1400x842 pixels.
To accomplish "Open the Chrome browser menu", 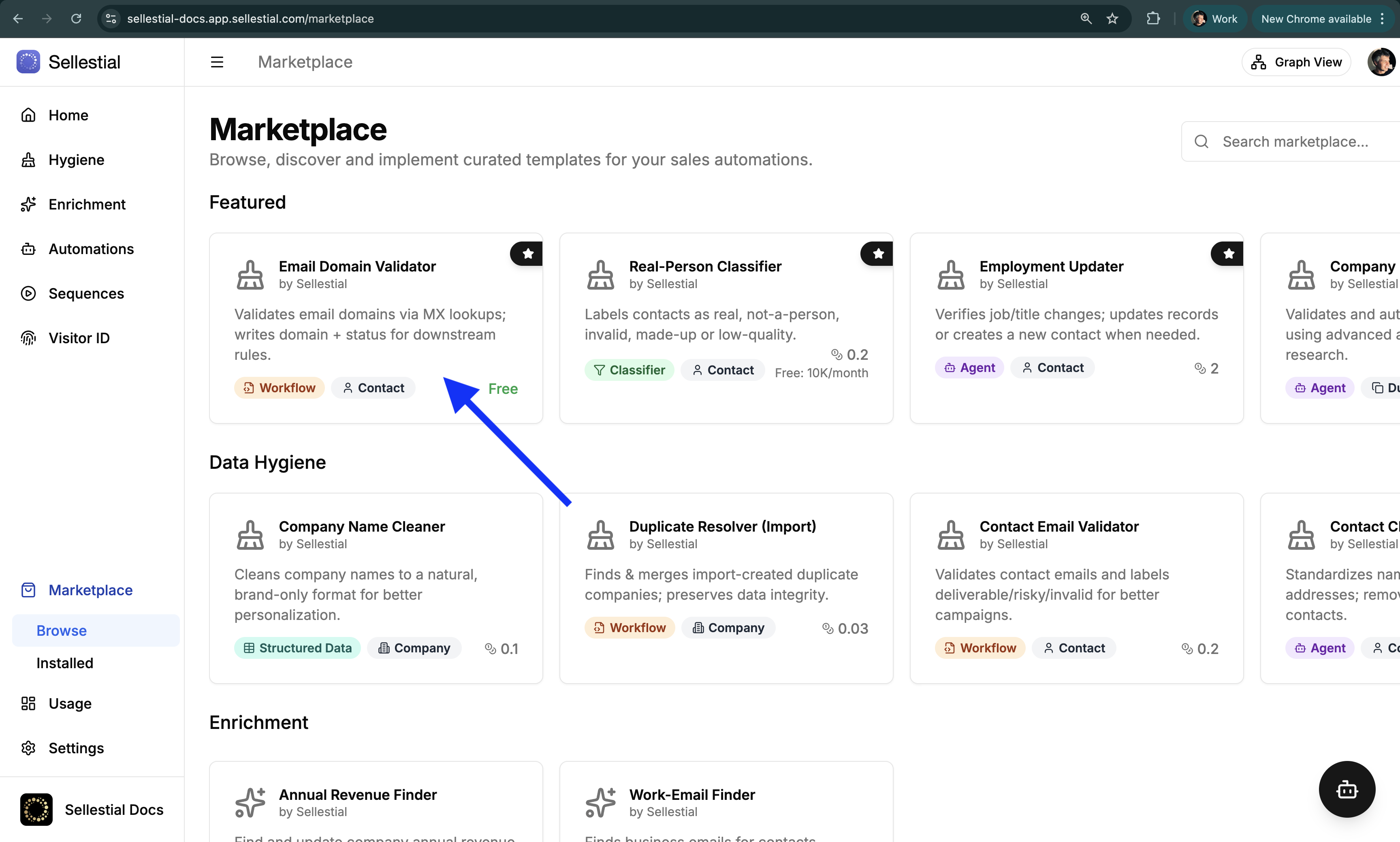I will [1383, 18].
